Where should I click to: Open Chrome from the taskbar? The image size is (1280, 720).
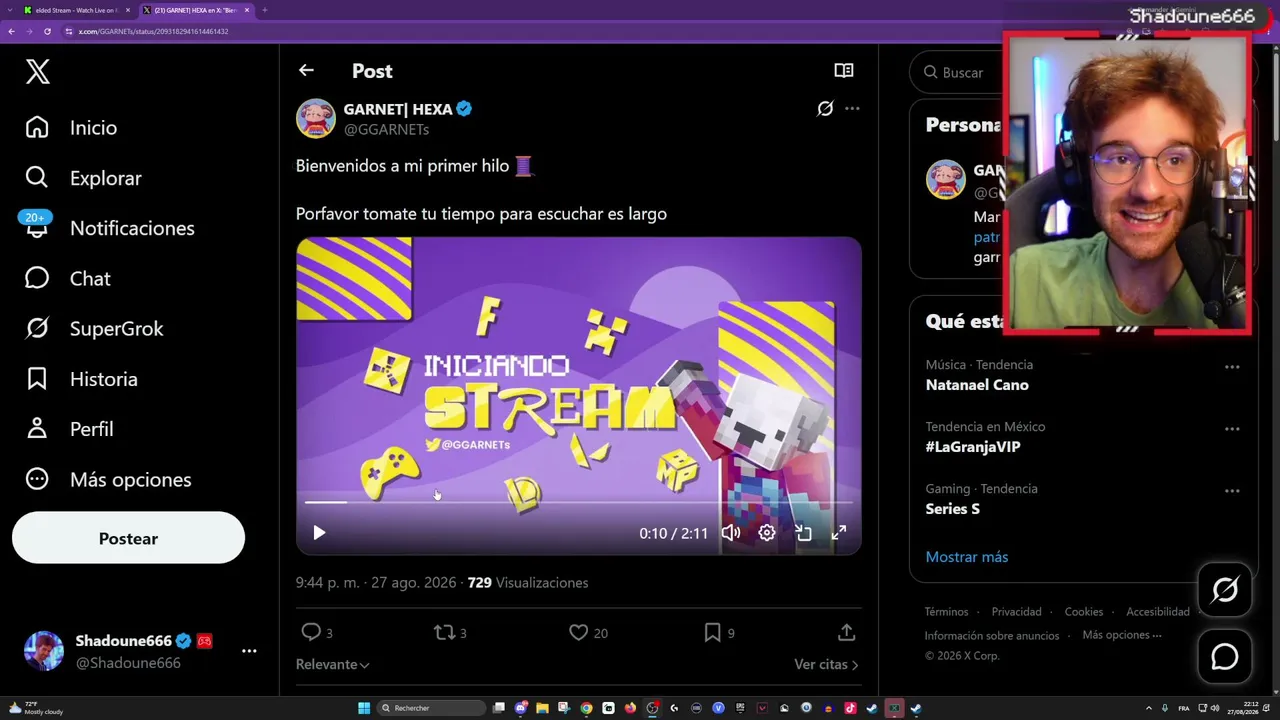tap(586, 708)
